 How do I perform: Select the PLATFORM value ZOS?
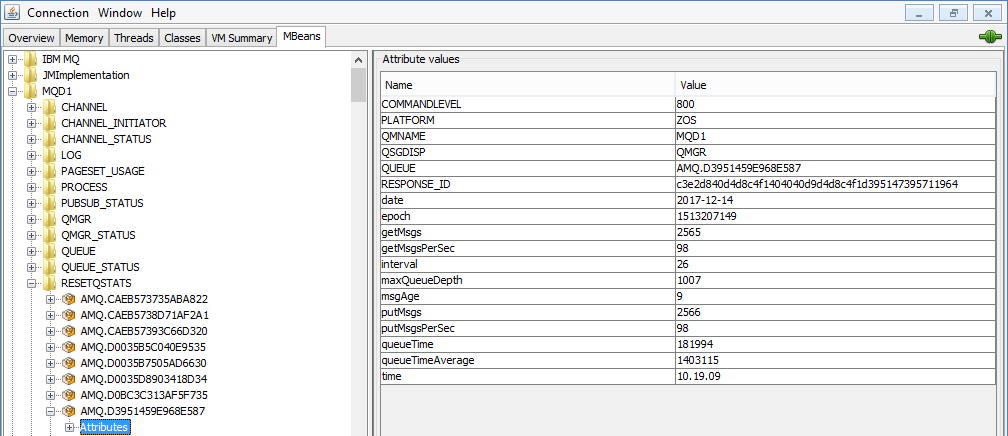point(834,120)
